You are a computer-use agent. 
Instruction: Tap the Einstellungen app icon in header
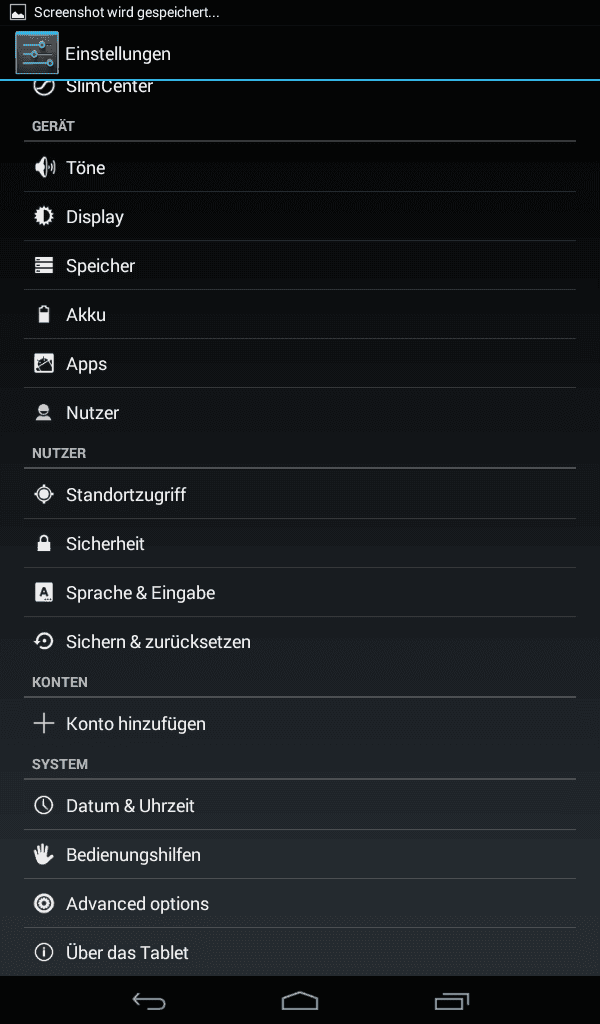click(x=37, y=53)
